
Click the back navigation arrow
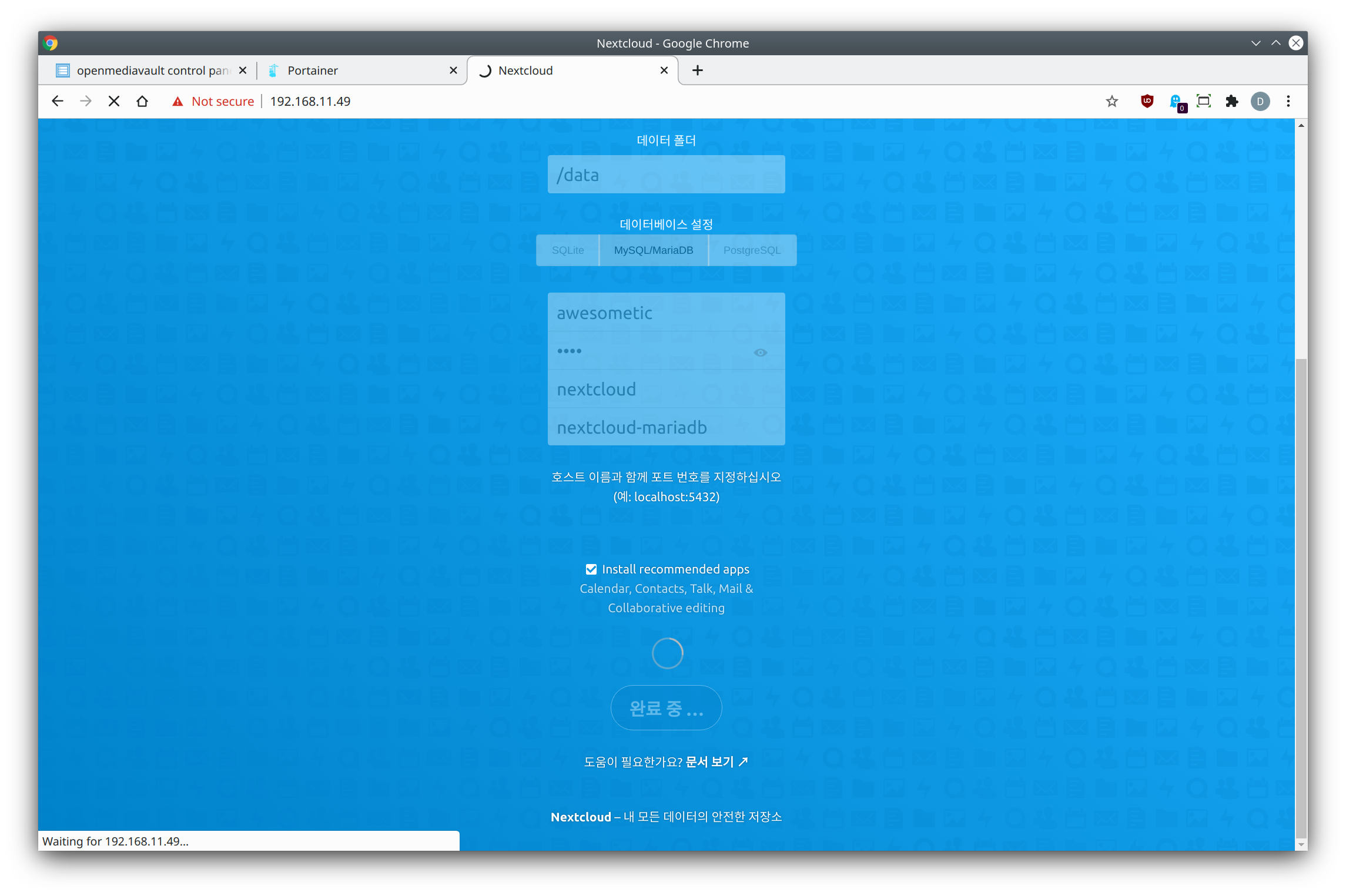click(58, 101)
